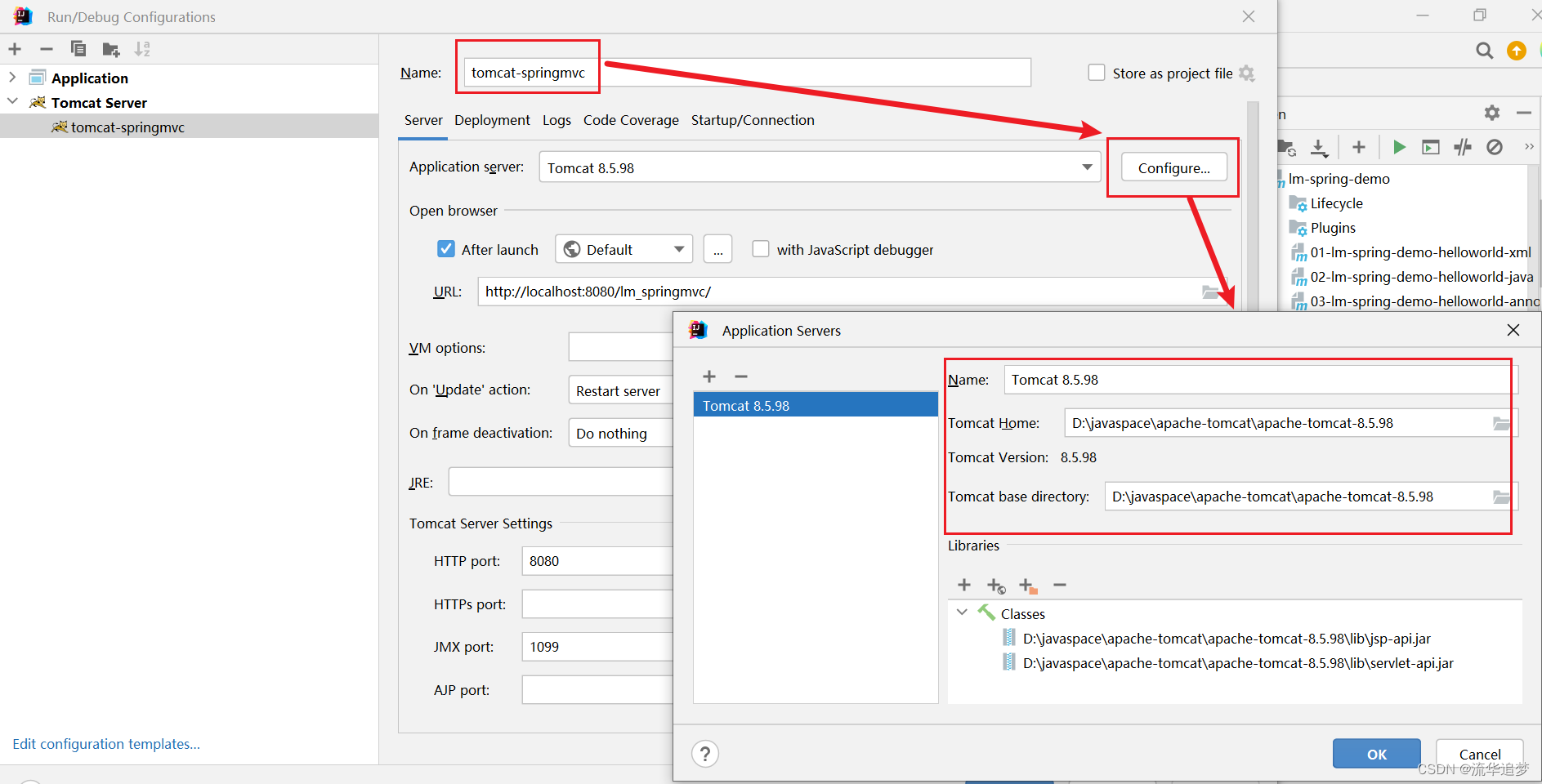Click OK in Application Servers dialog
The height and width of the screenshot is (784, 1542).
click(1377, 754)
